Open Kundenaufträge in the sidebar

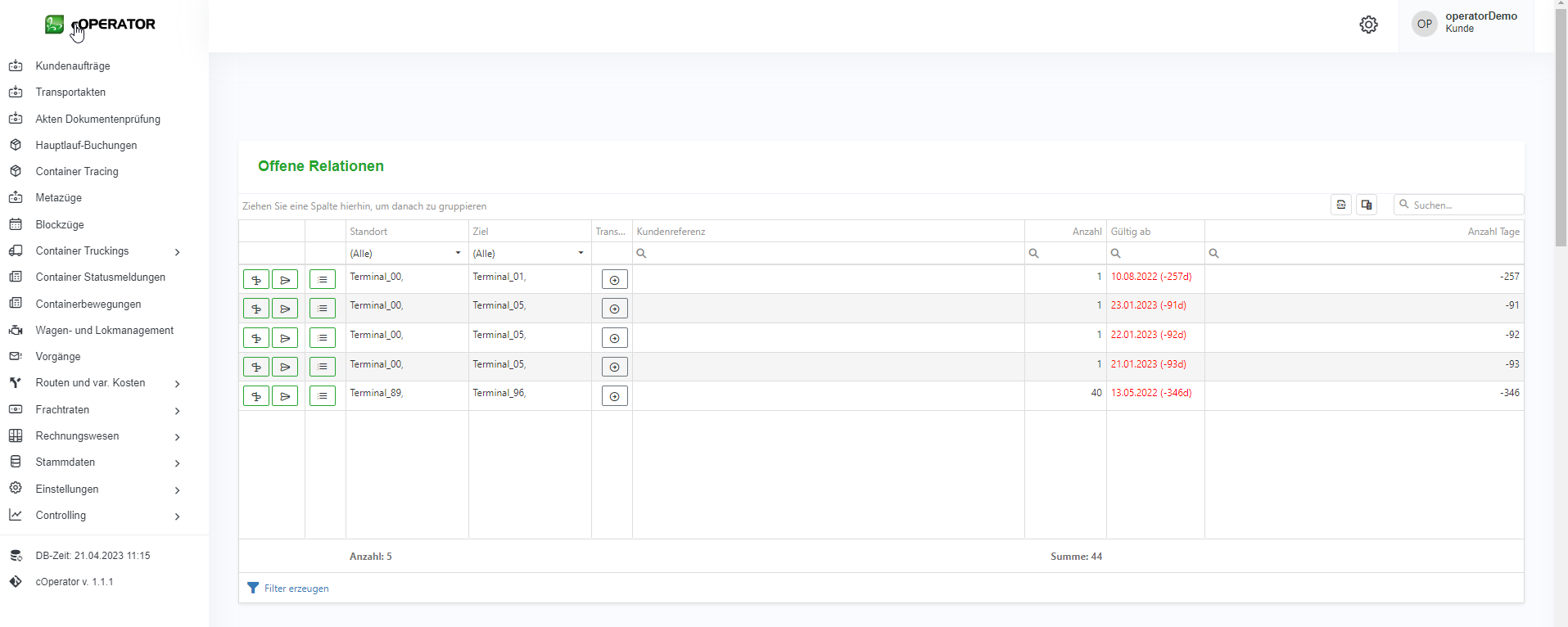click(x=73, y=66)
